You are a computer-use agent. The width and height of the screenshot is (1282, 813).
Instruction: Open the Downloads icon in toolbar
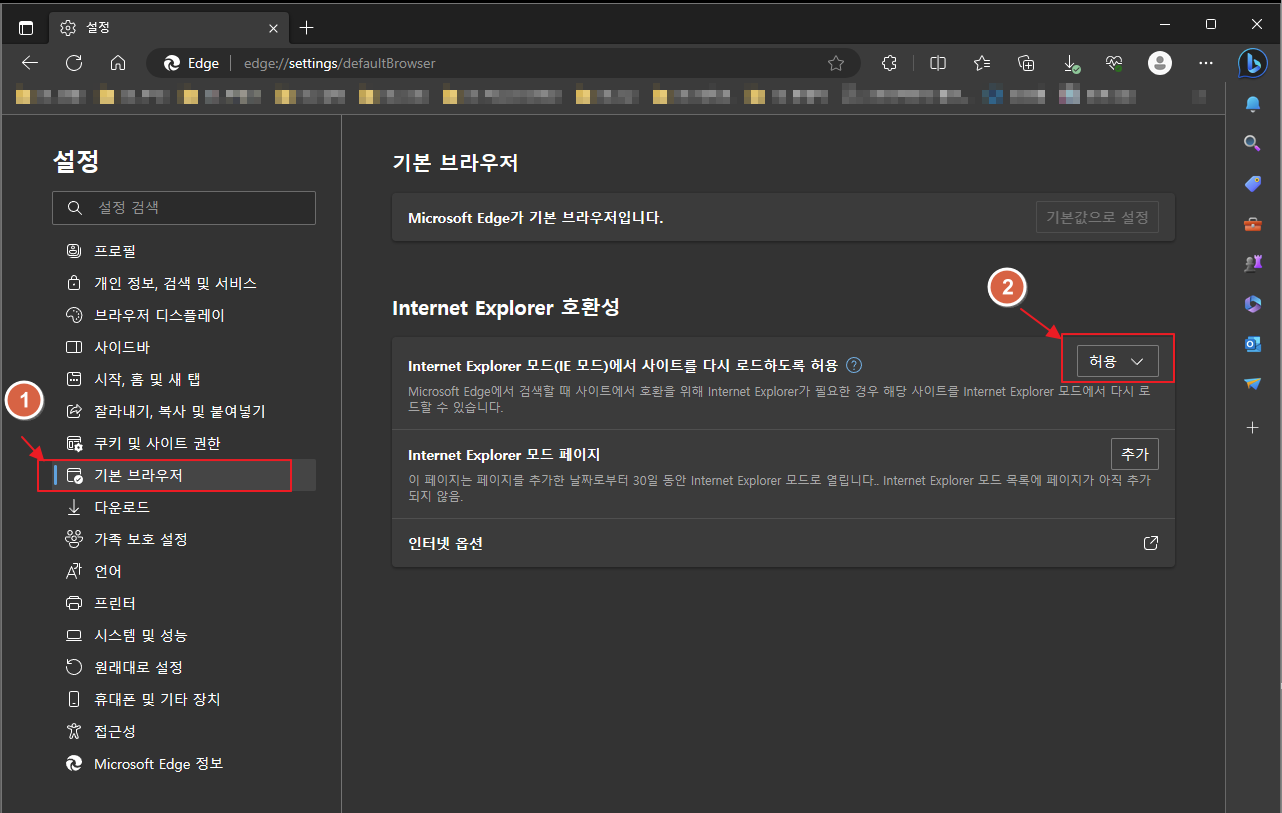(x=1071, y=63)
